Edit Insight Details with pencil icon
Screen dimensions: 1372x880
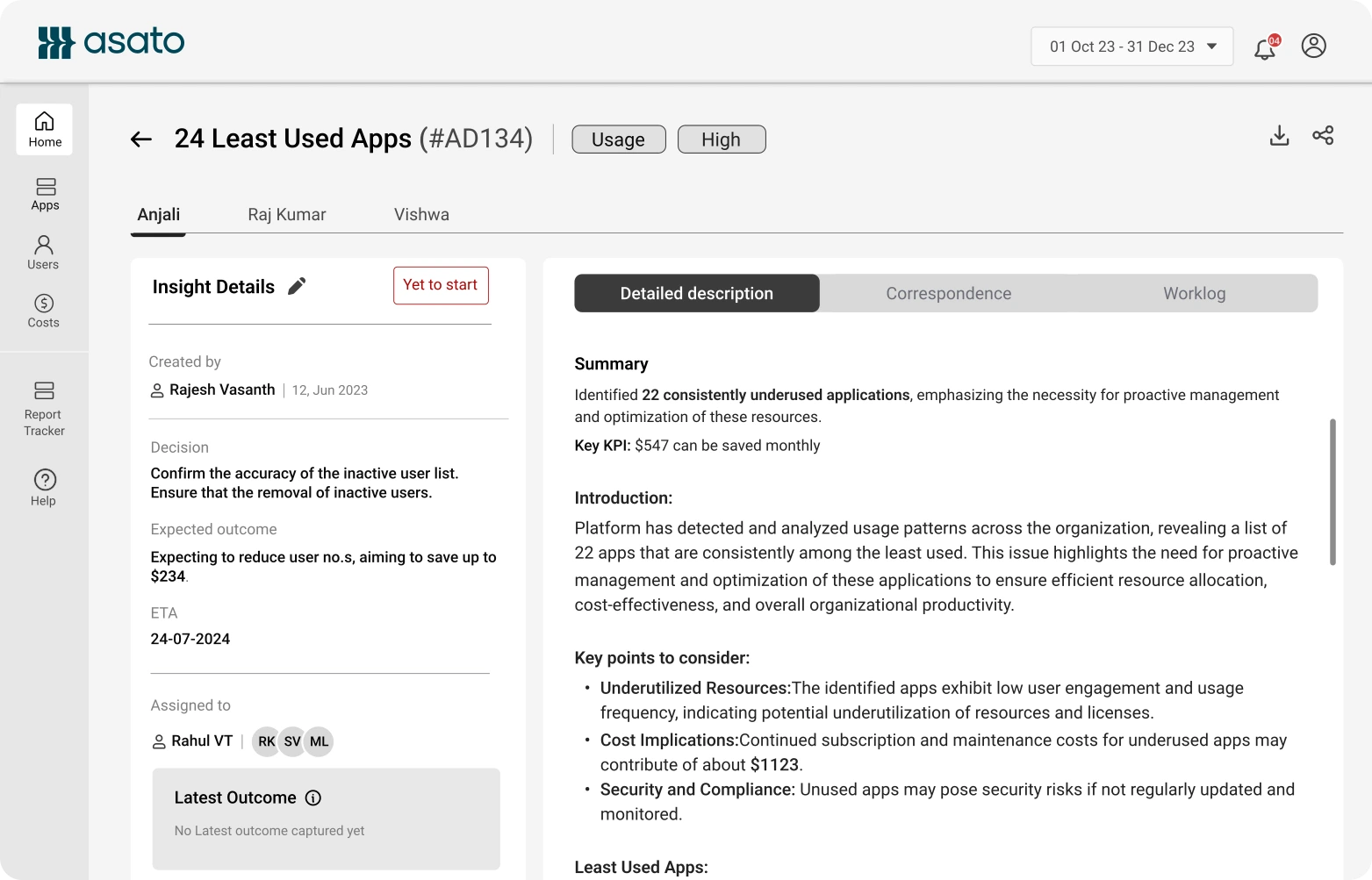[298, 286]
